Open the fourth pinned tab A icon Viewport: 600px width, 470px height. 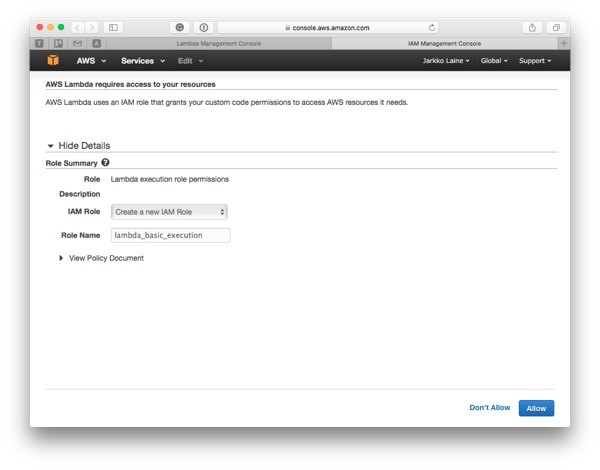coord(96,43)
